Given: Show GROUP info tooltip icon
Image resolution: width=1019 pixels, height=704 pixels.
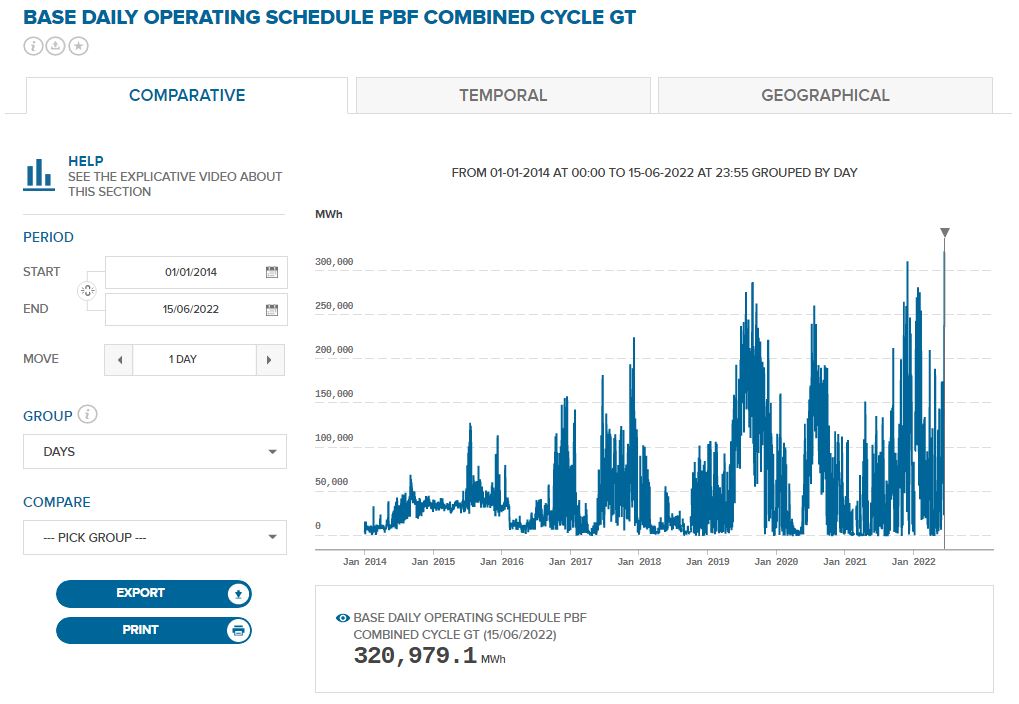Looking at the screenshot, I should pos(88,414).
